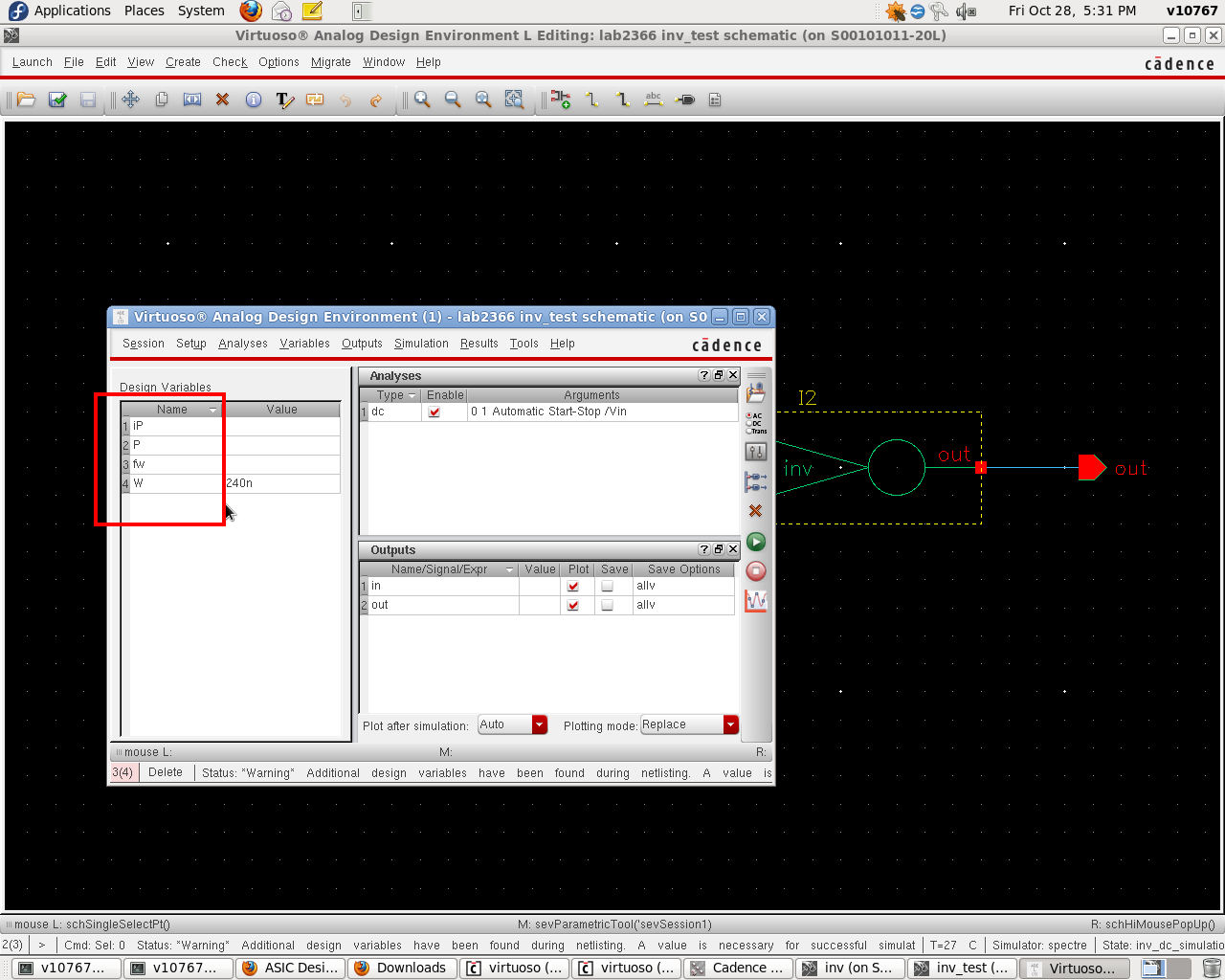This screenshot has width=1225, height=980.
Task: Select the Create Wire (narrow) tool
Action: pyautogui.click(x=591, y=100)
